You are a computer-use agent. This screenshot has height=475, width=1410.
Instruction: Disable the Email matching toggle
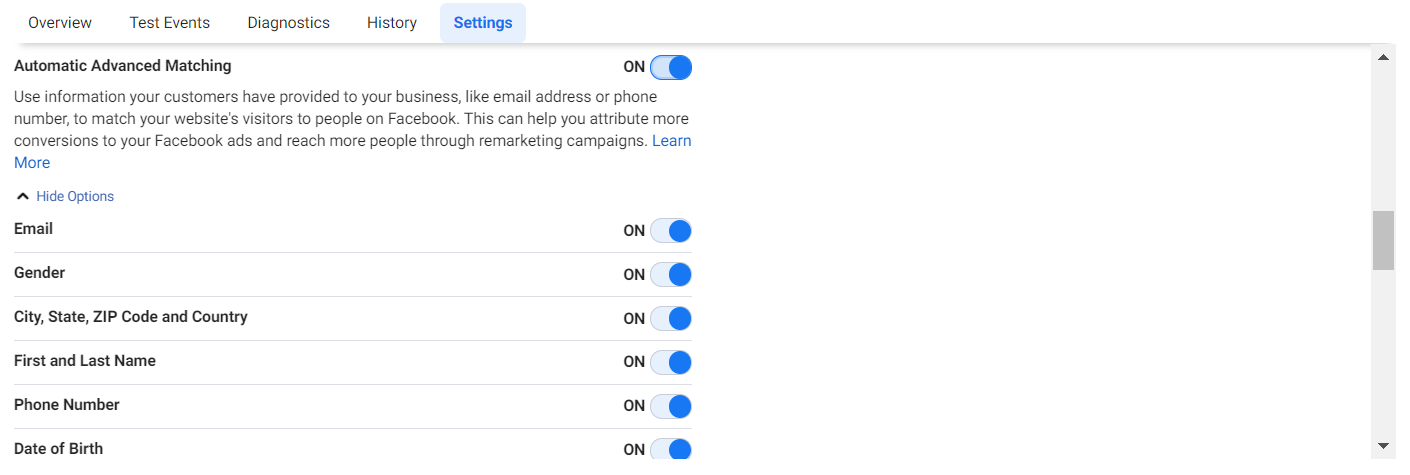[x=671, y=231]
